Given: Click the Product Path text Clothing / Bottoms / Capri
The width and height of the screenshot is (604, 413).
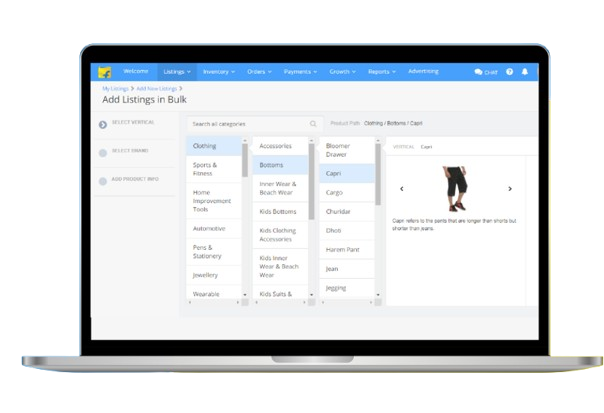Looking at the screenshot, I should point(393,123).
